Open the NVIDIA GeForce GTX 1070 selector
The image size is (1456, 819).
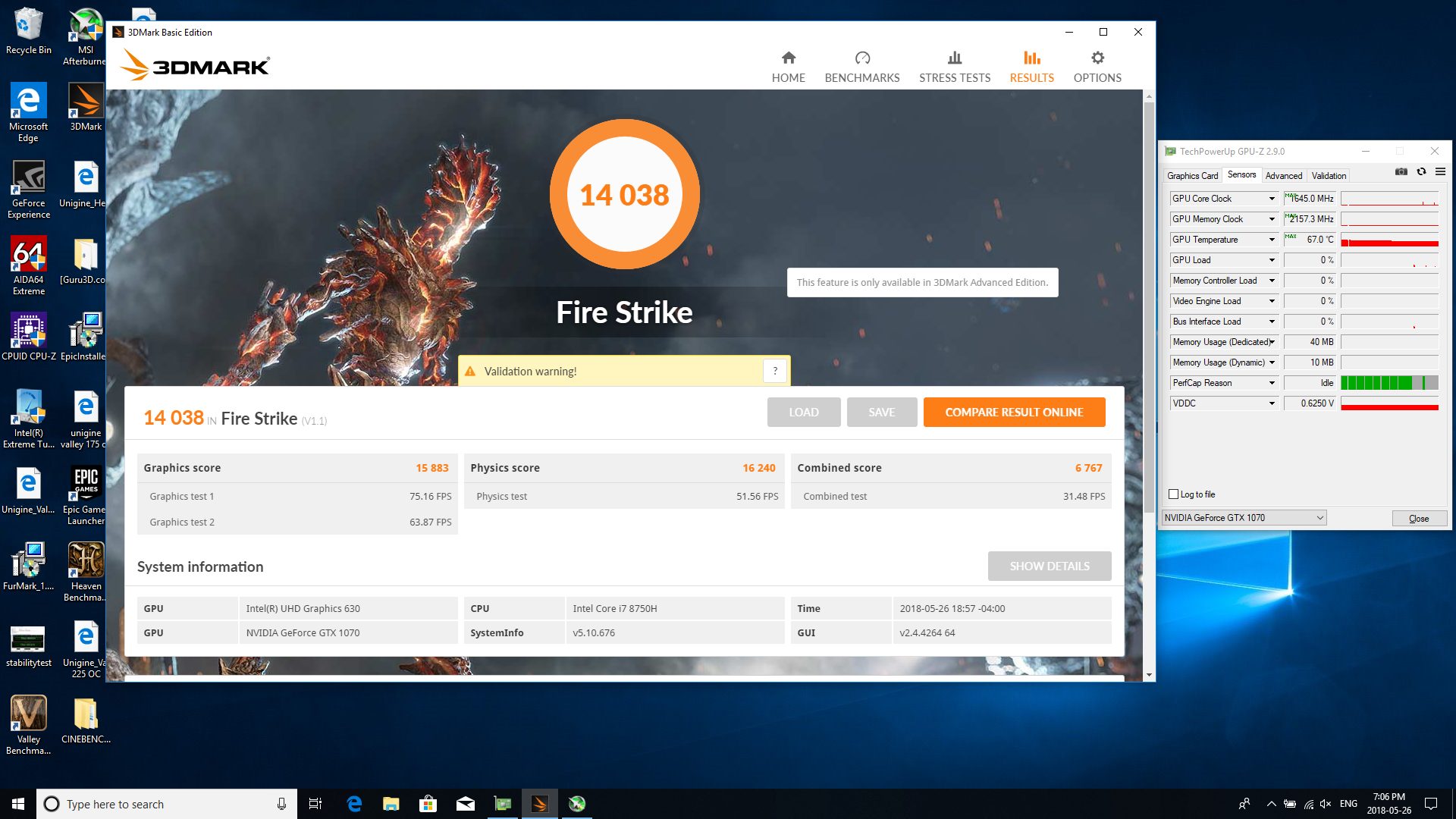click(1244, 518)
